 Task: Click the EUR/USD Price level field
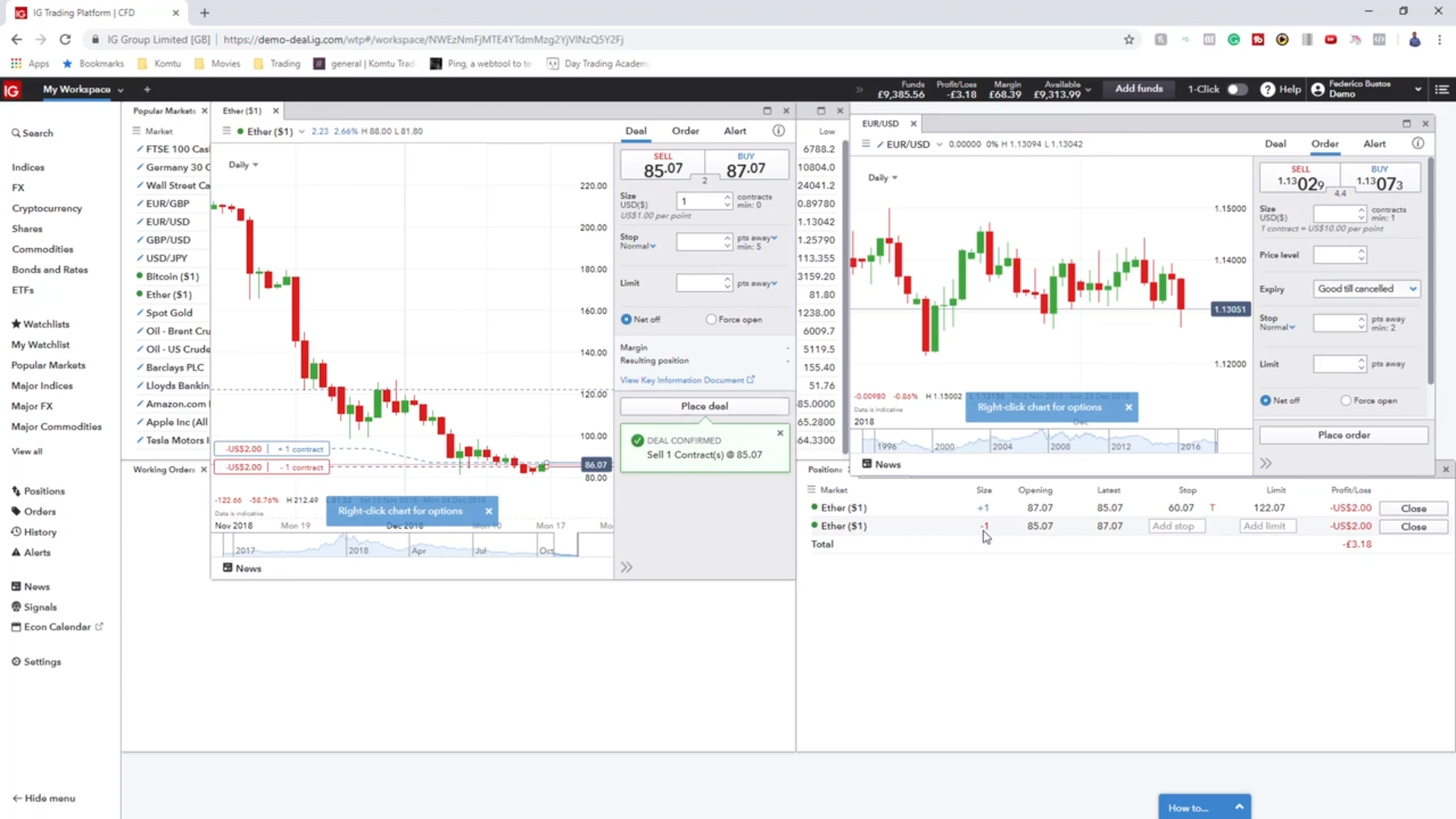1335,256
